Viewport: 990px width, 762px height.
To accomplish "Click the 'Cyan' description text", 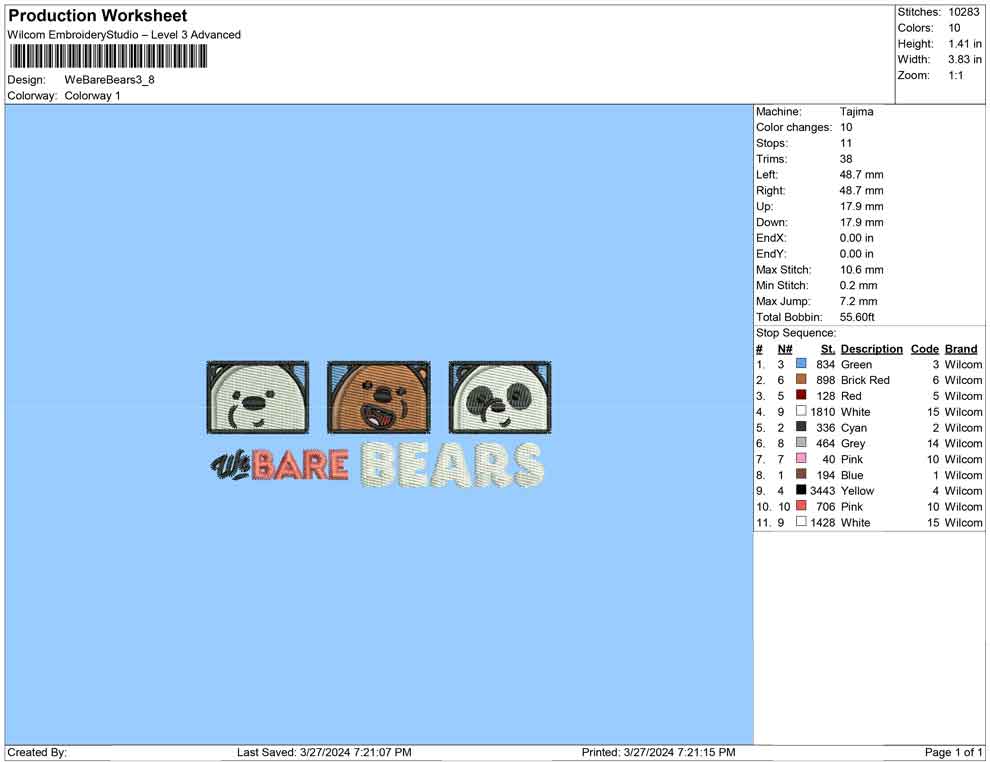I will 854,427.
